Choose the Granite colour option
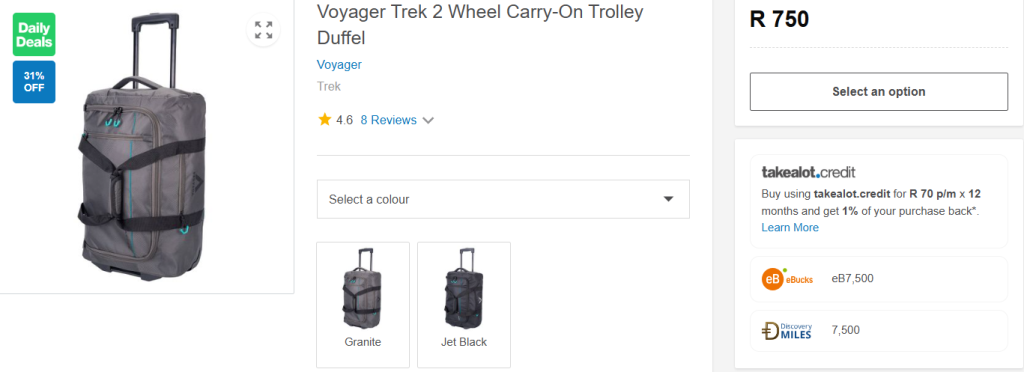Viewport: 1024px width, 372px height. [x=363, y=305]
